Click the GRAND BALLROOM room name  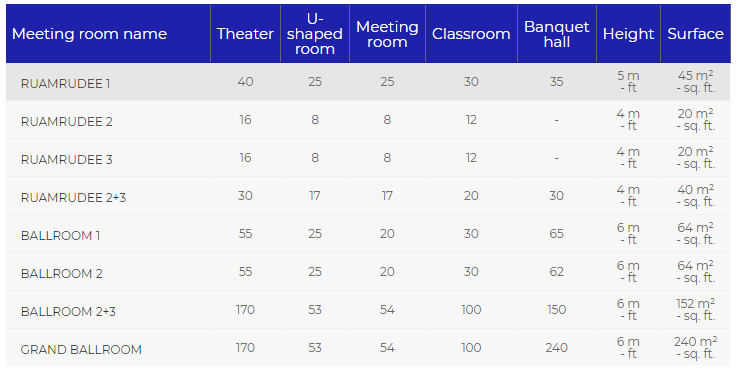click(81, 350)
